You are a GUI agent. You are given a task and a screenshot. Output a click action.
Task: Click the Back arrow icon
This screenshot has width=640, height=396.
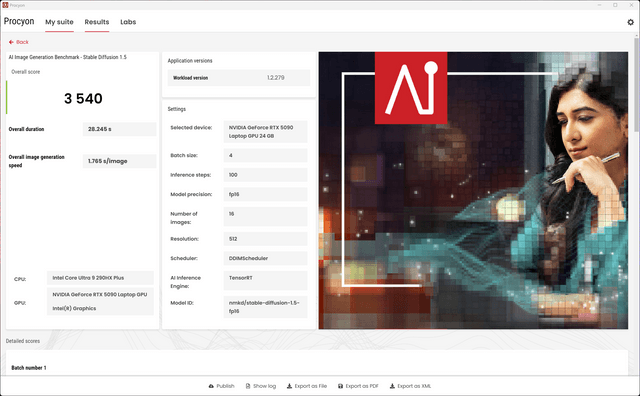(x=11, y=42)
